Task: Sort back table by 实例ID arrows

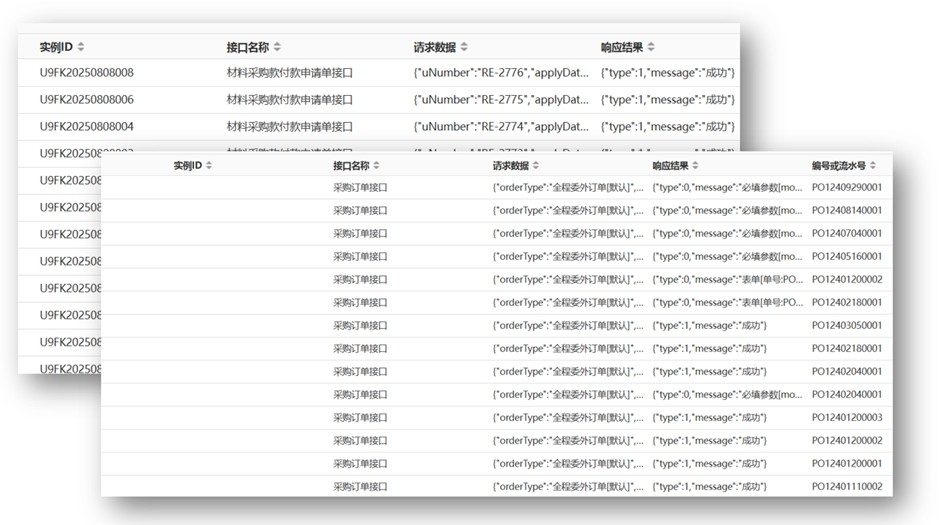Action: [81, 47]
